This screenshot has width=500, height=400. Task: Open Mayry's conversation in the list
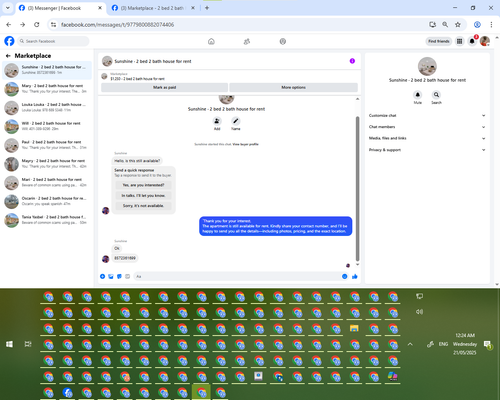(x=47, y=164)
